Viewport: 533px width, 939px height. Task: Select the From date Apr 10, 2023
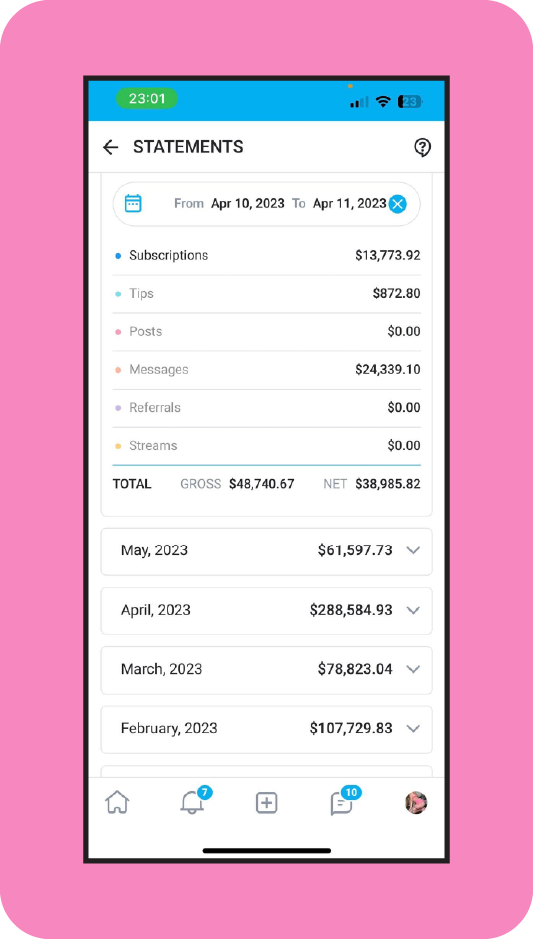(x=247, y=204)
